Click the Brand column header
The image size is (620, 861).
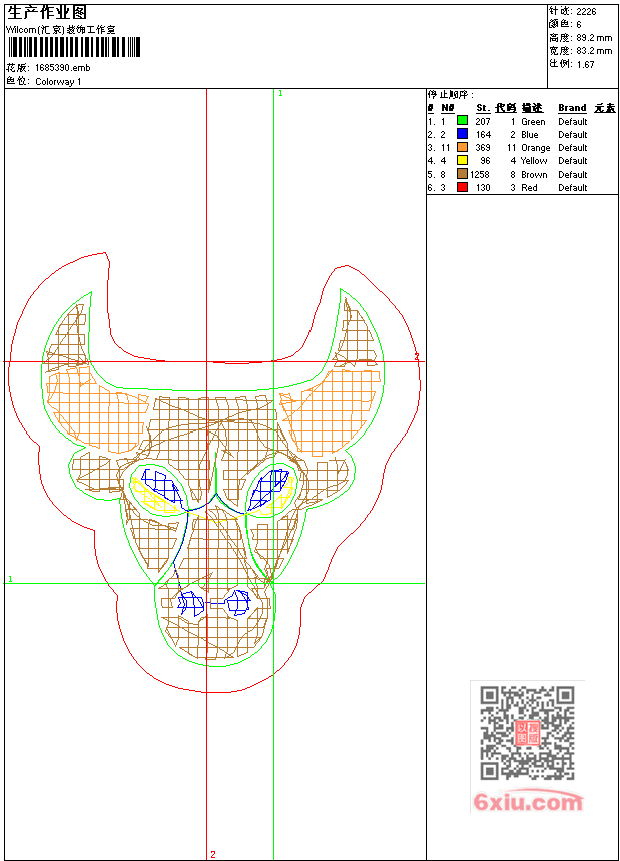point(572,108)
